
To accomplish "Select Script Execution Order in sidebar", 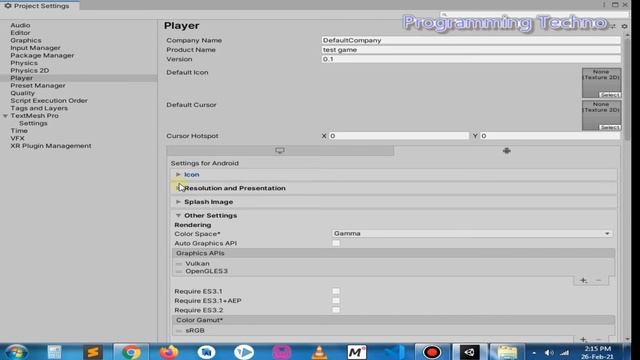I will [49, 100].
